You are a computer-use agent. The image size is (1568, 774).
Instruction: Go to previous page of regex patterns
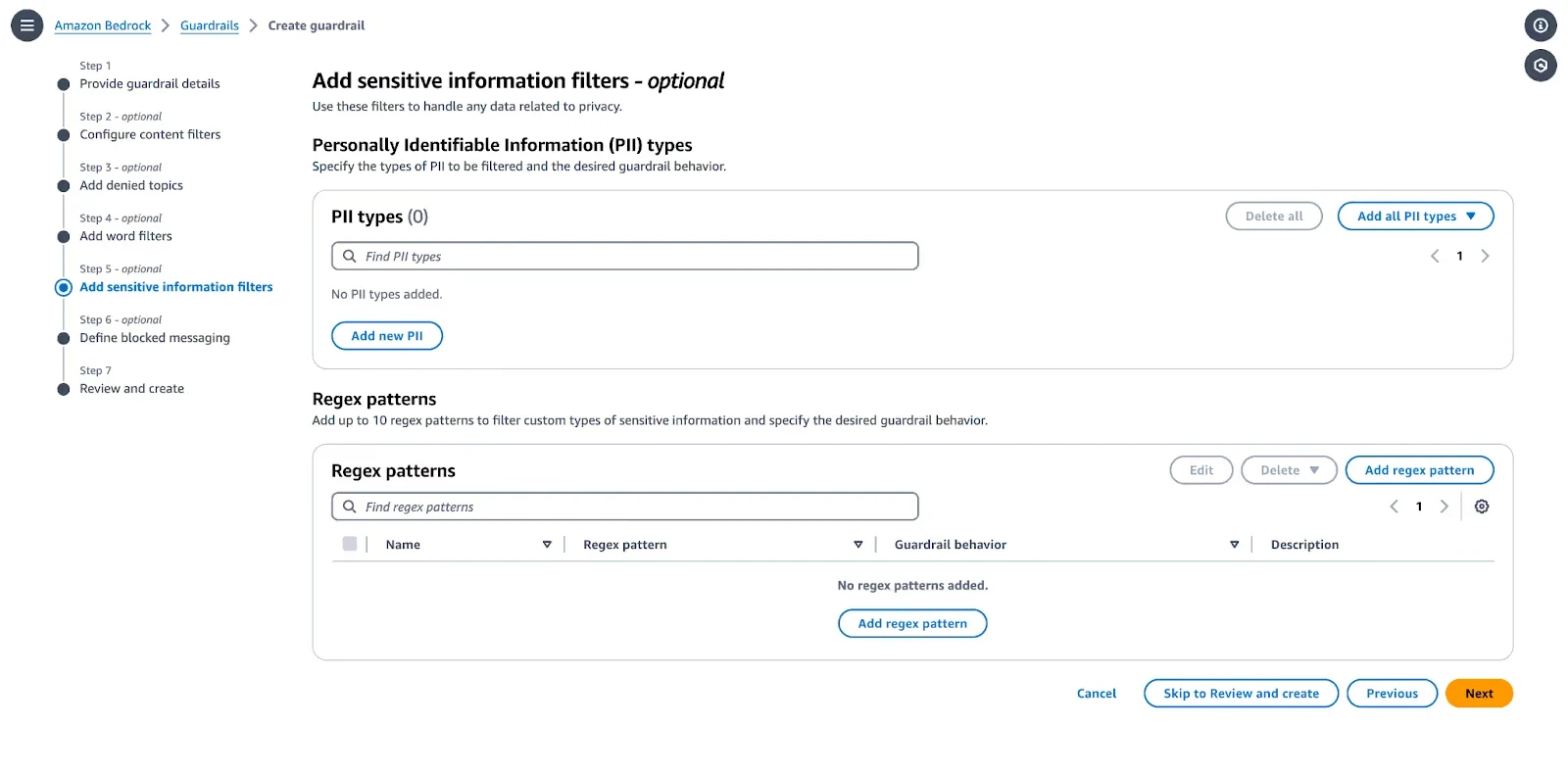coord(1394,507)
